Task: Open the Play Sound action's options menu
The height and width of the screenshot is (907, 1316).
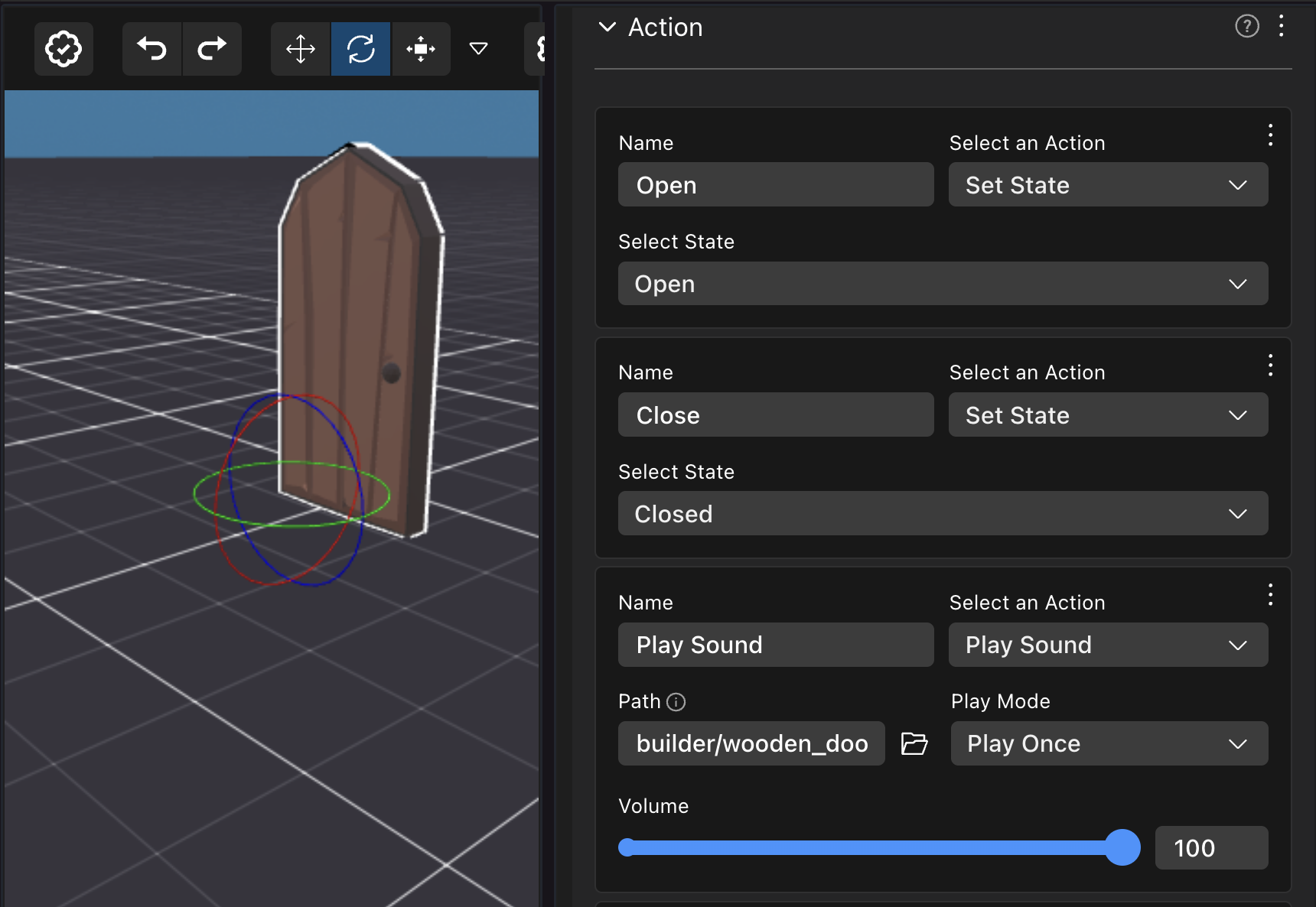Action: (1270, 595)
